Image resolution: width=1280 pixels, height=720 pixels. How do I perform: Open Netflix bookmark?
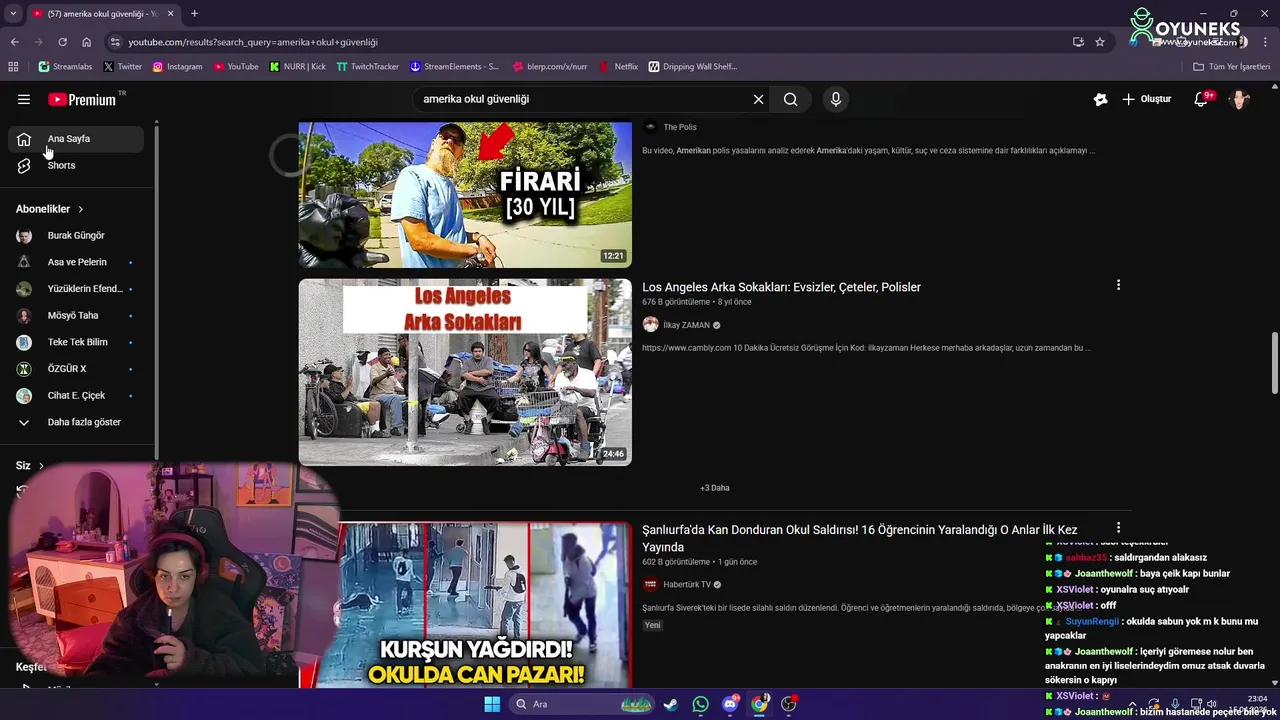pos(618,67)
